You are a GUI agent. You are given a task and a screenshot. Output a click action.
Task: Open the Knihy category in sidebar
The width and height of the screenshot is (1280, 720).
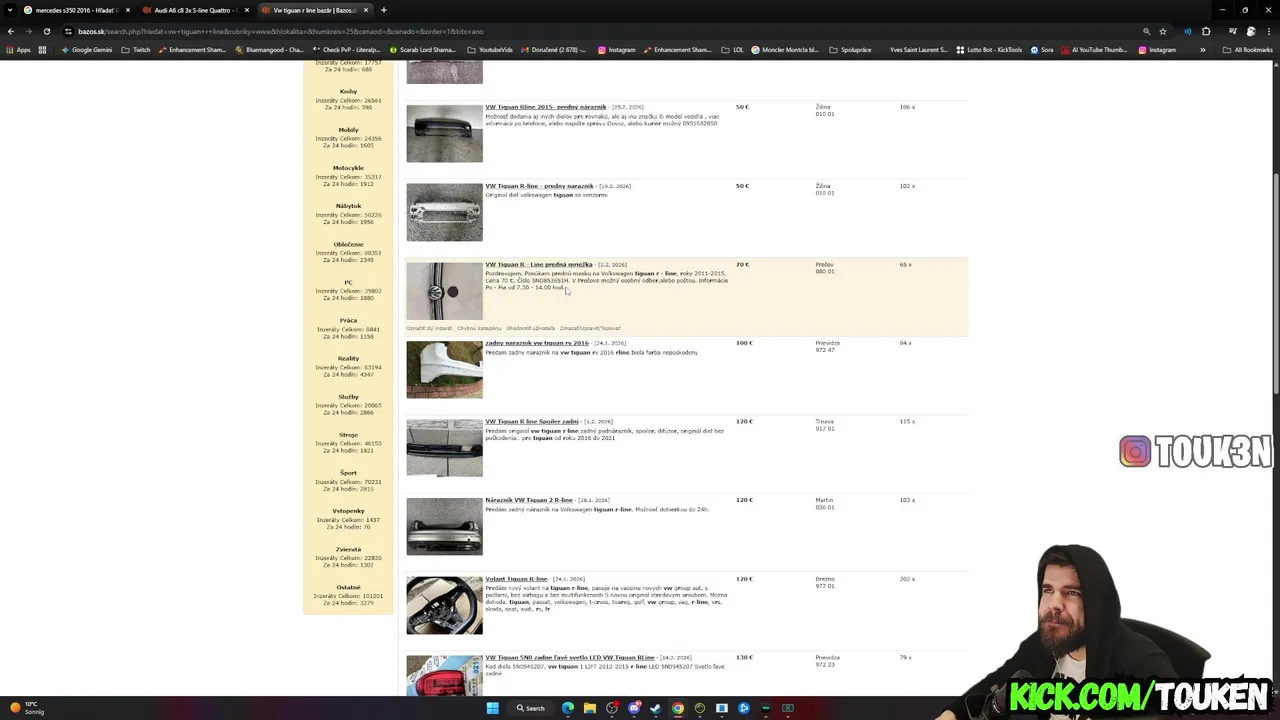click(348, 92)
